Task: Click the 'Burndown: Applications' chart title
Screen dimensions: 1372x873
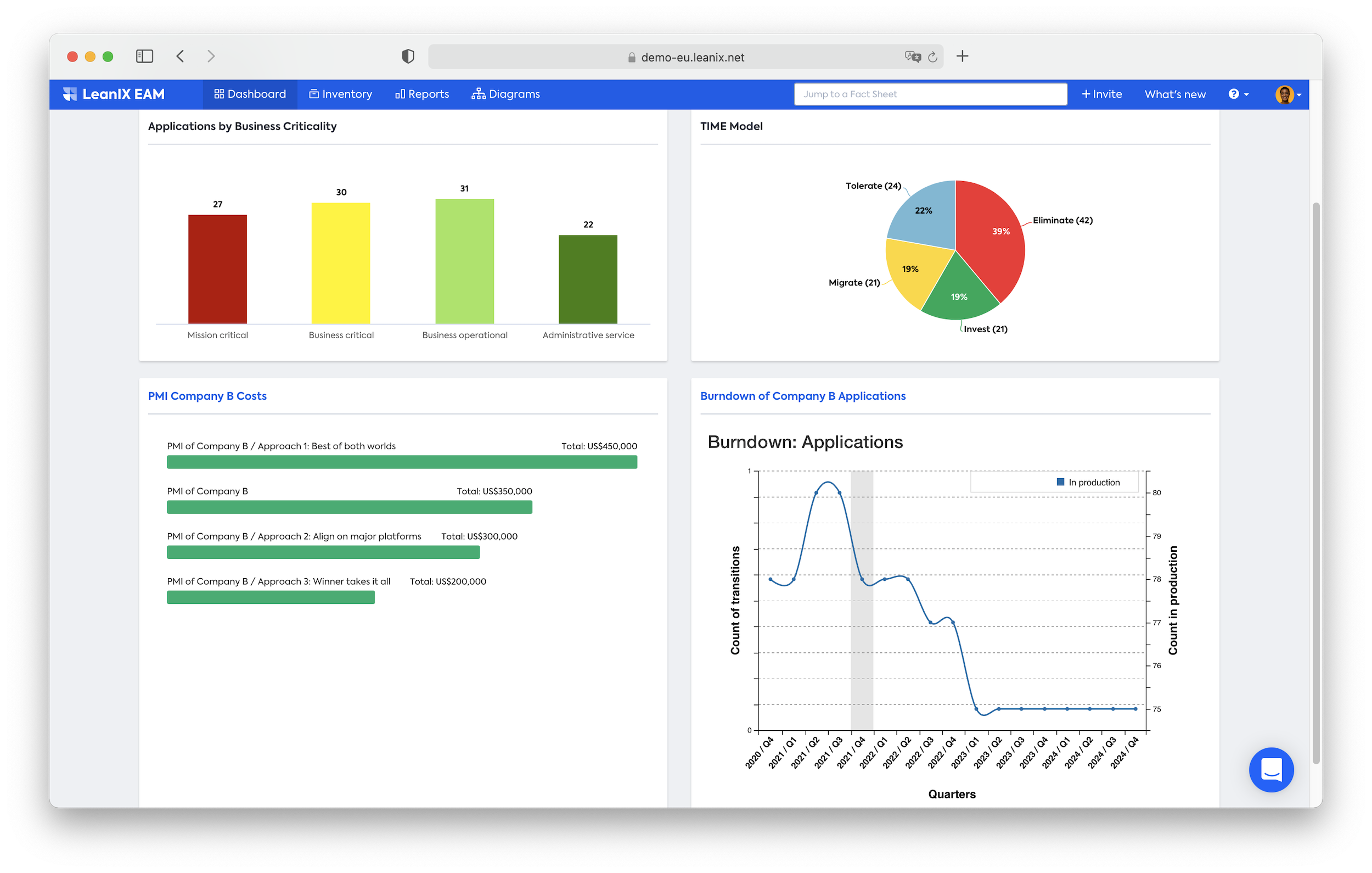Action: (x=805, y=442)
